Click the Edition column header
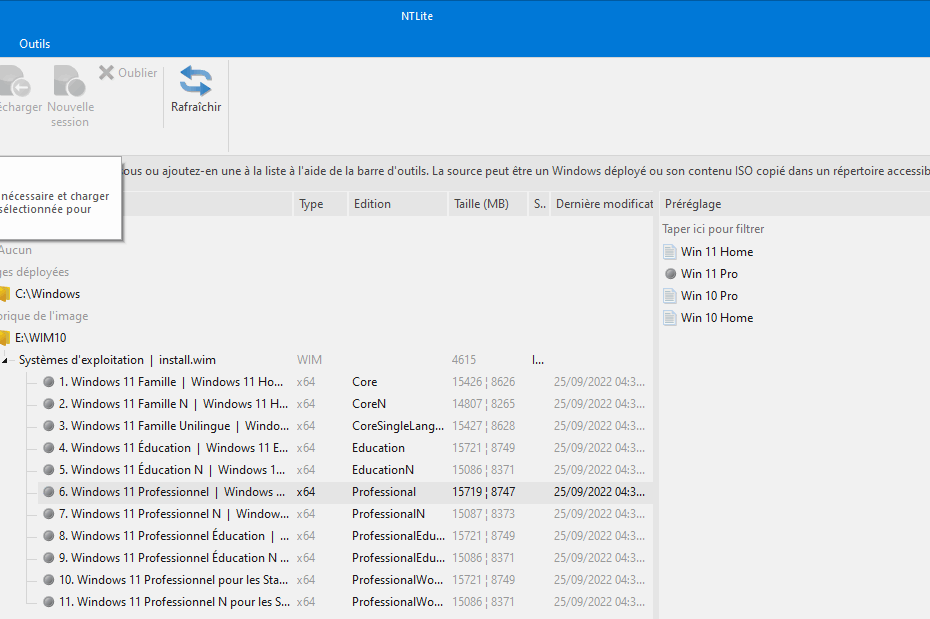 (x=371, y=204)
